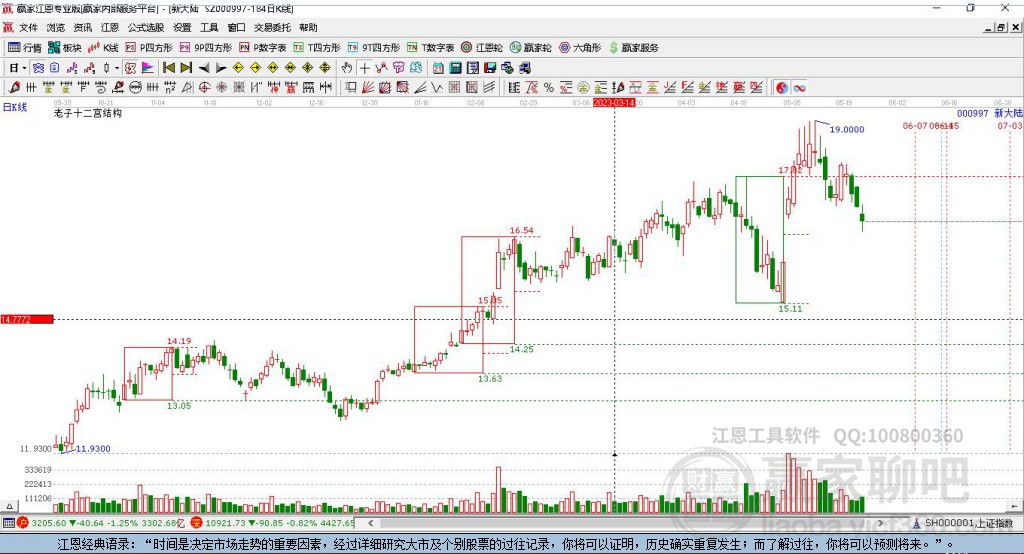1024x554 pixels.
Task: Click the 老子十二宫结构 indicator title
Action: (88, 113)
